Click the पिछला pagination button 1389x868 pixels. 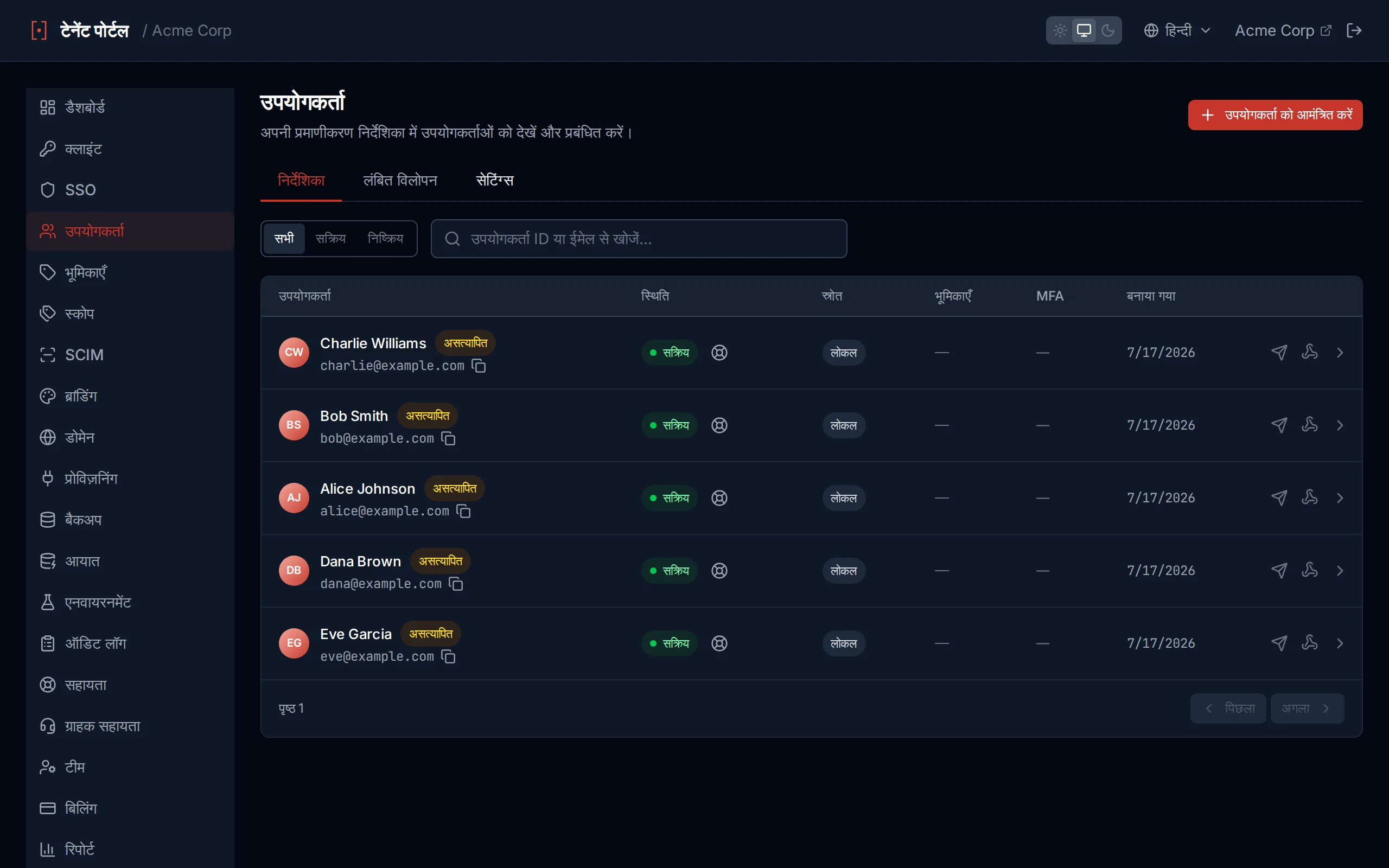click(x=1228, y=709)
